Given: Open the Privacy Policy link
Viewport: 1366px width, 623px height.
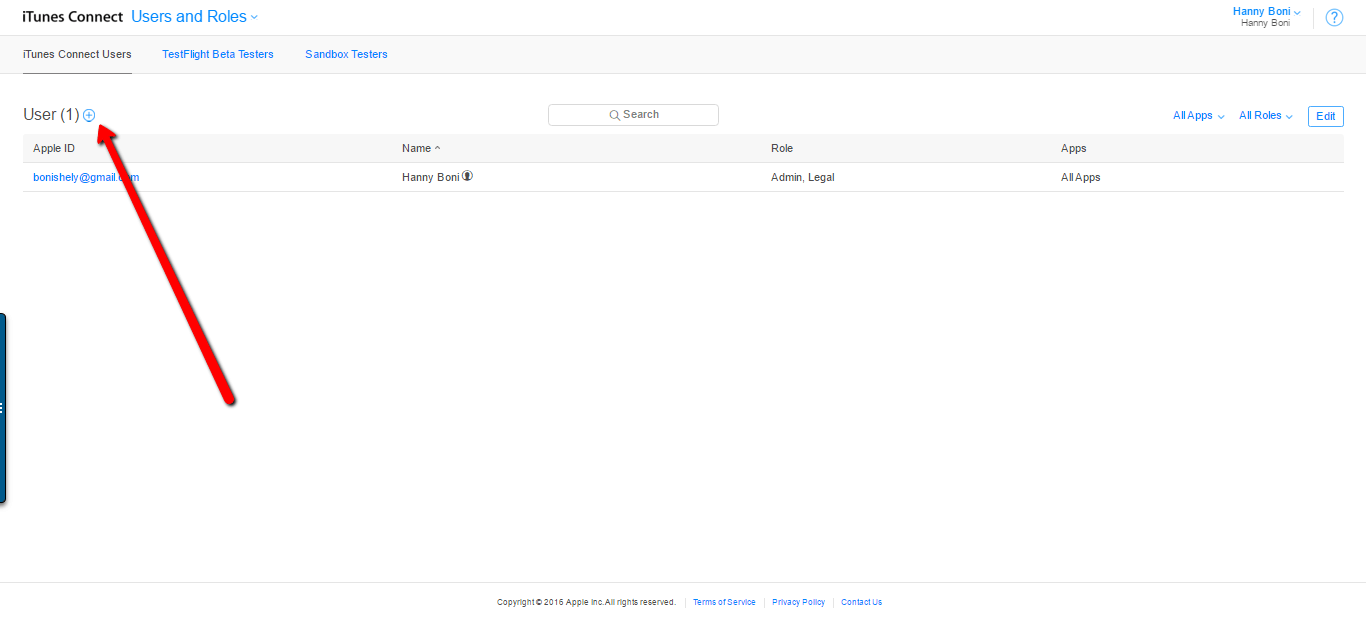Looking at the screenshot, I should (x=798, y=602).
